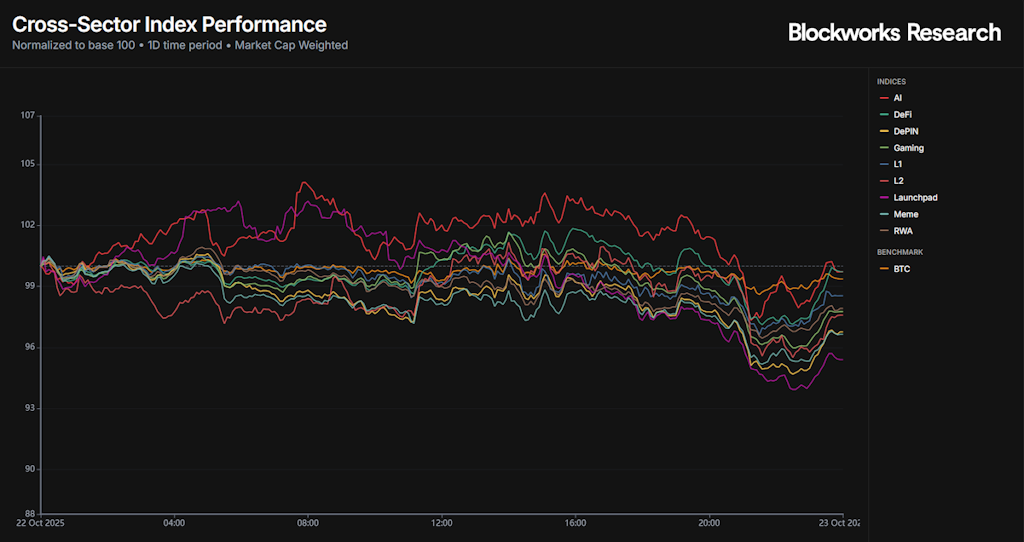Click the 22 Oct 2025 date label
This screenshot has height=542, width=1024.
coord(42,523)
